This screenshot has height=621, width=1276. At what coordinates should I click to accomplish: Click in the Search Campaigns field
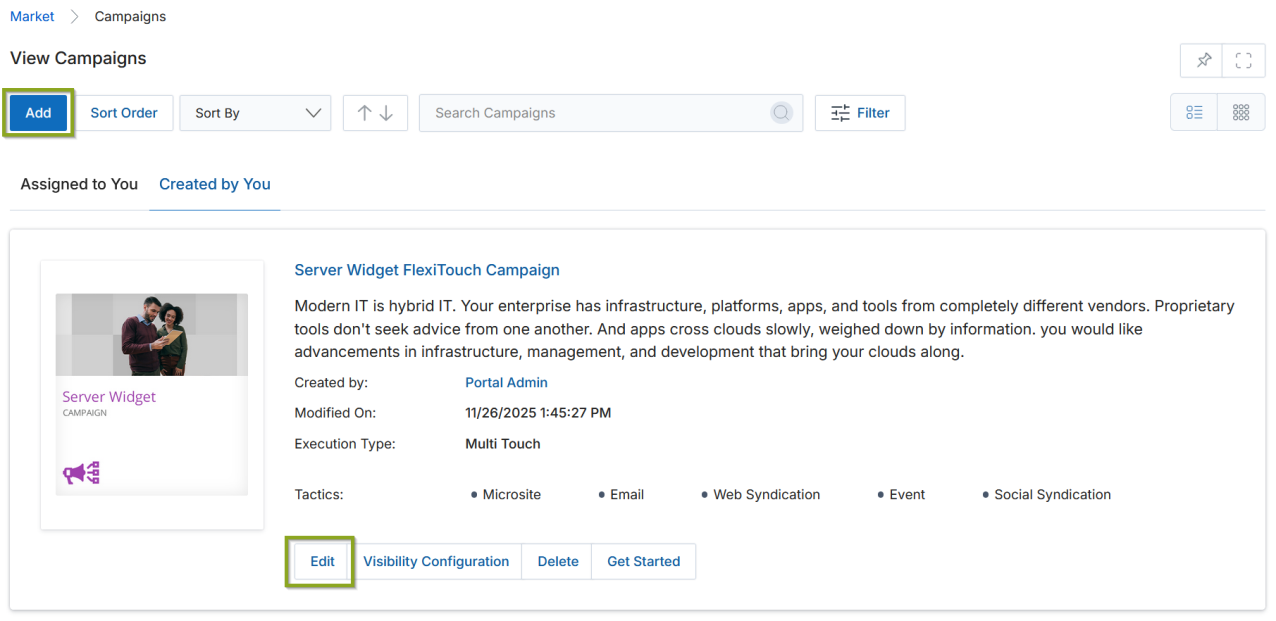coord(610,113)
